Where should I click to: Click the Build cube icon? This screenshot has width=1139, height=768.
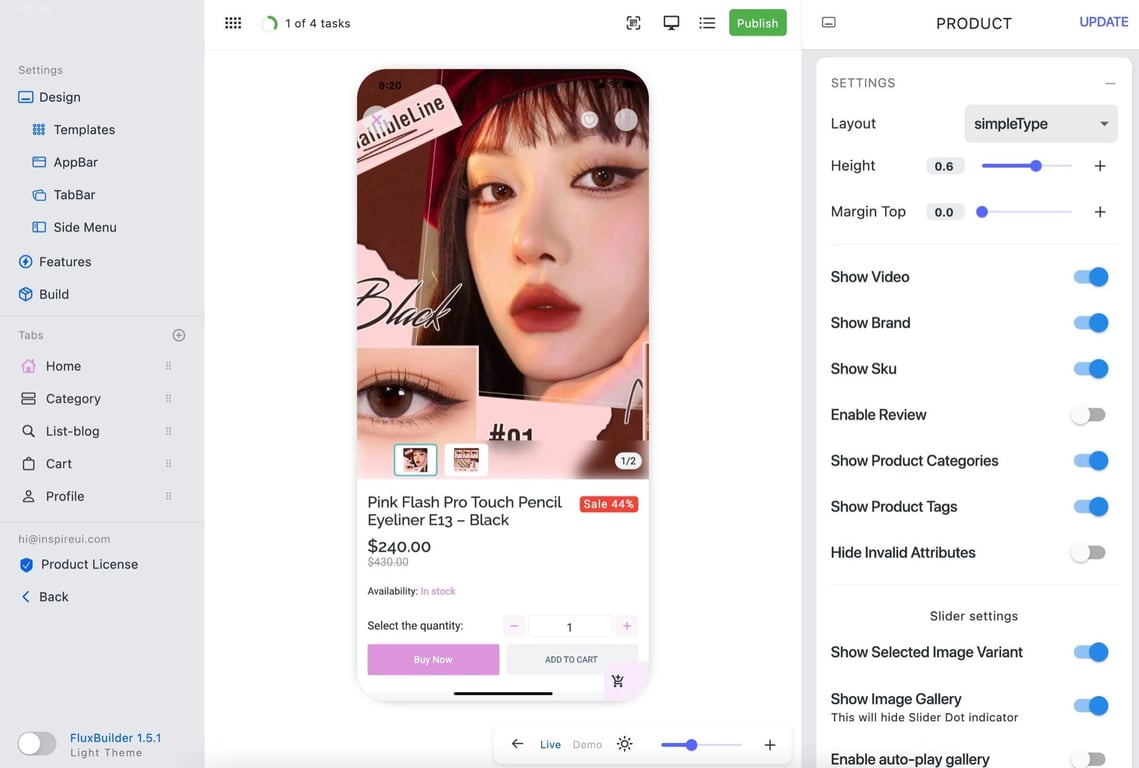click(25, 294)
